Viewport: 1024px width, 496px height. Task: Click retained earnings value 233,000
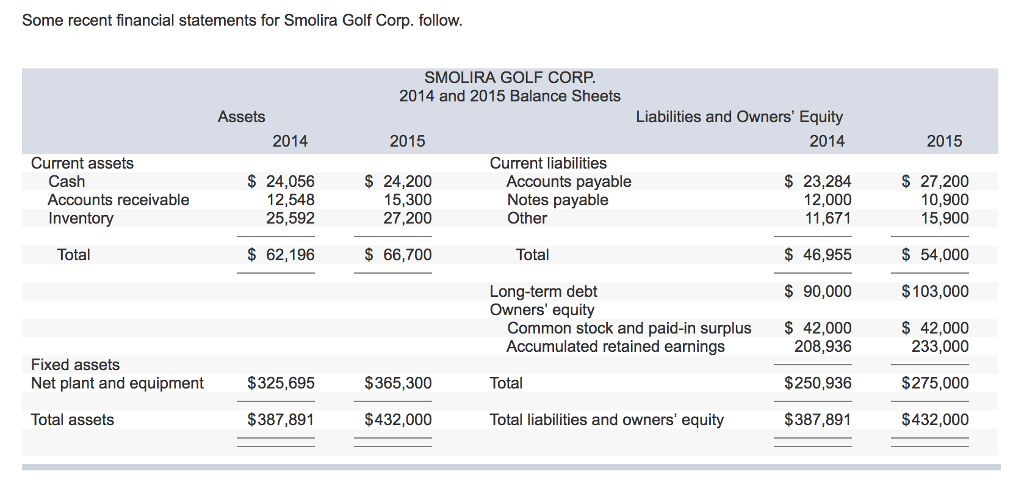(x=940, y=347)
